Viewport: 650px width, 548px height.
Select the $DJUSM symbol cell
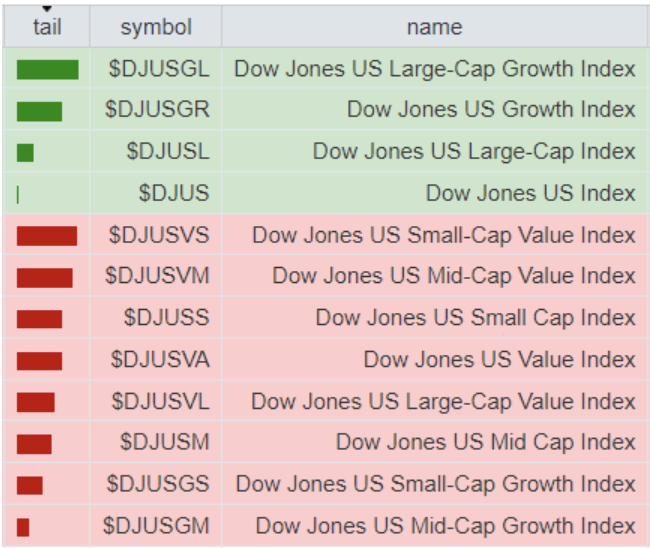pyautogui.click(x=164, y=442)
